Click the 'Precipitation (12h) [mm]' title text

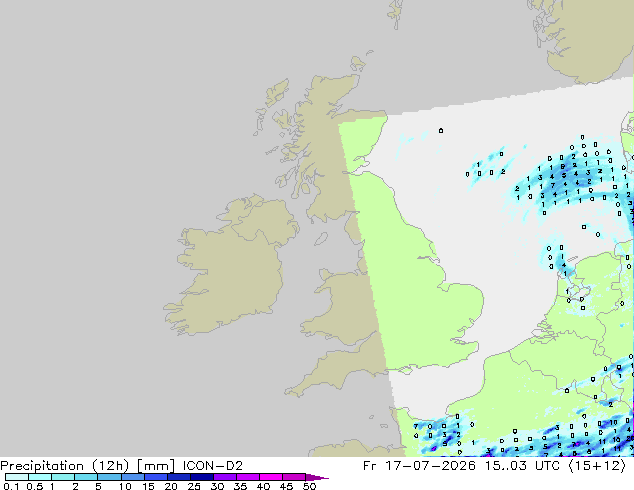point(87,466)
